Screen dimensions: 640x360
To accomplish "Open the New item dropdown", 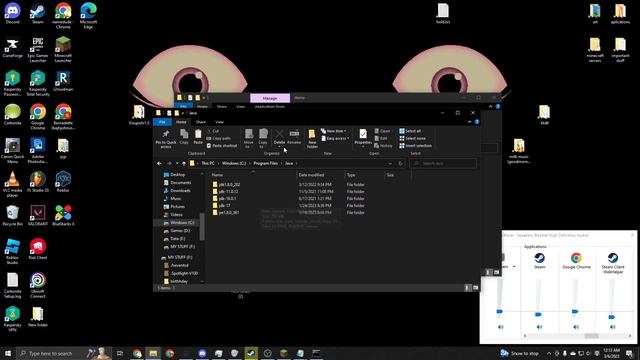I will (334, 131).
